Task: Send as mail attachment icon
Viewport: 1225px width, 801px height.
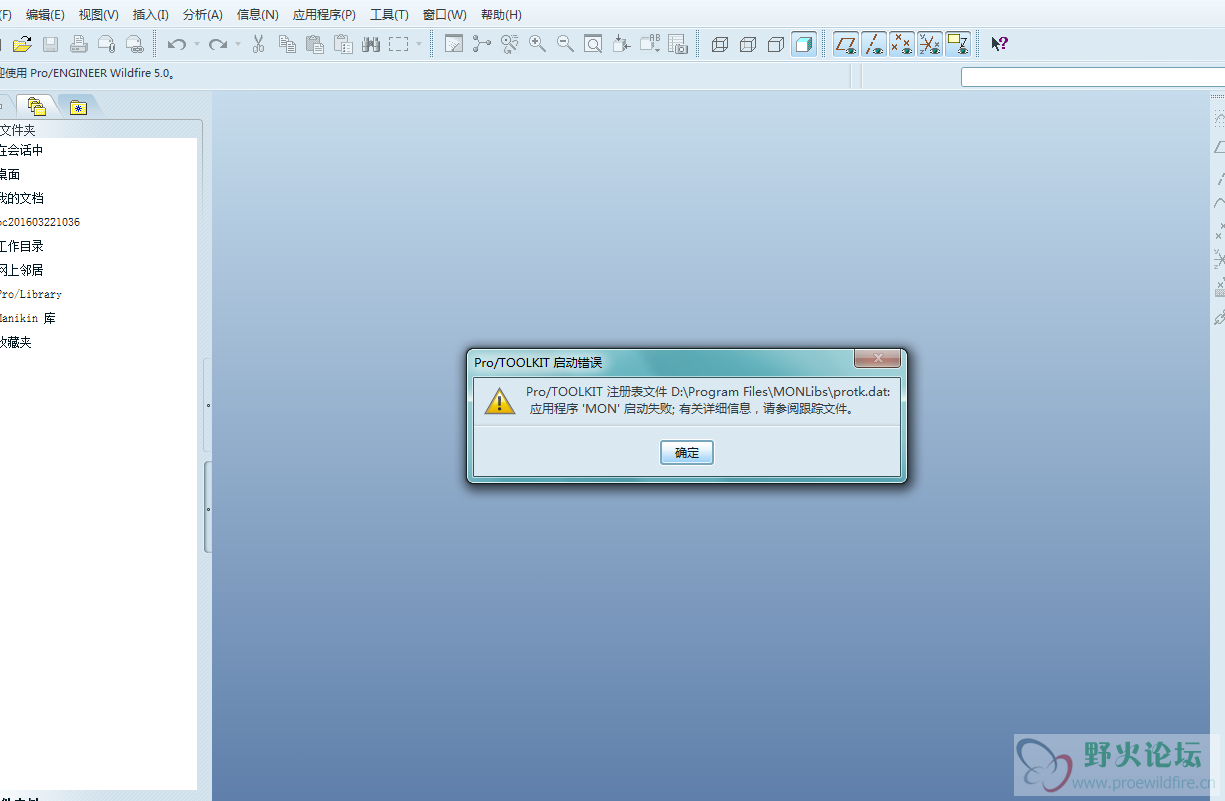Action: point(106,44)
